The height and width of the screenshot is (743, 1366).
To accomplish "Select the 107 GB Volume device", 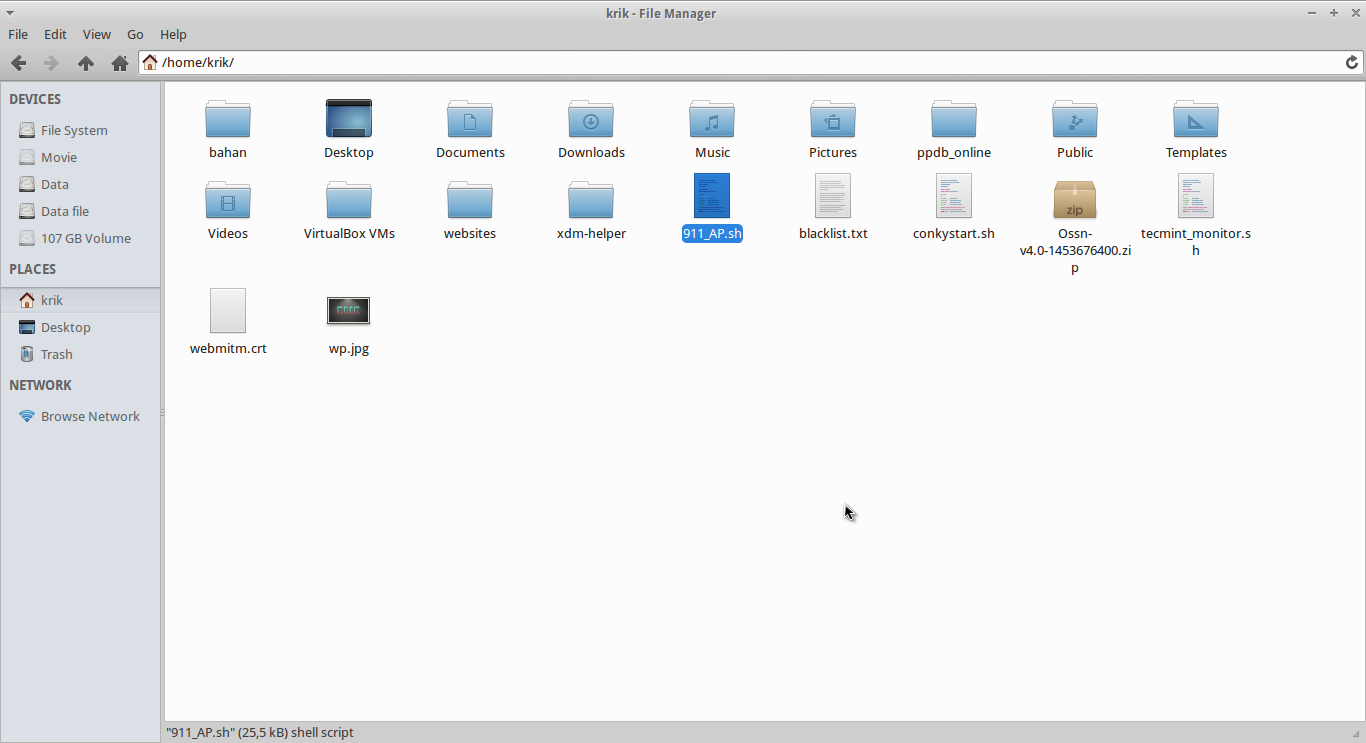I will (x=85, y=238).
